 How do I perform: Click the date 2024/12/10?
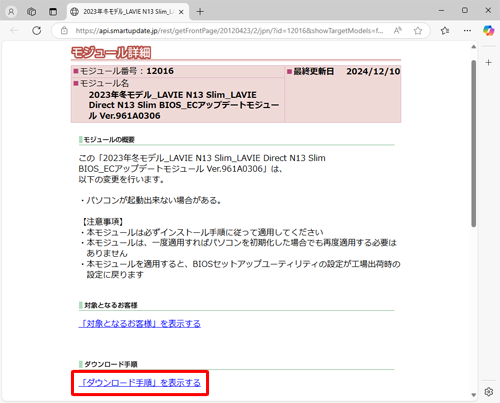pyautogui.click(x=373, y=71)
